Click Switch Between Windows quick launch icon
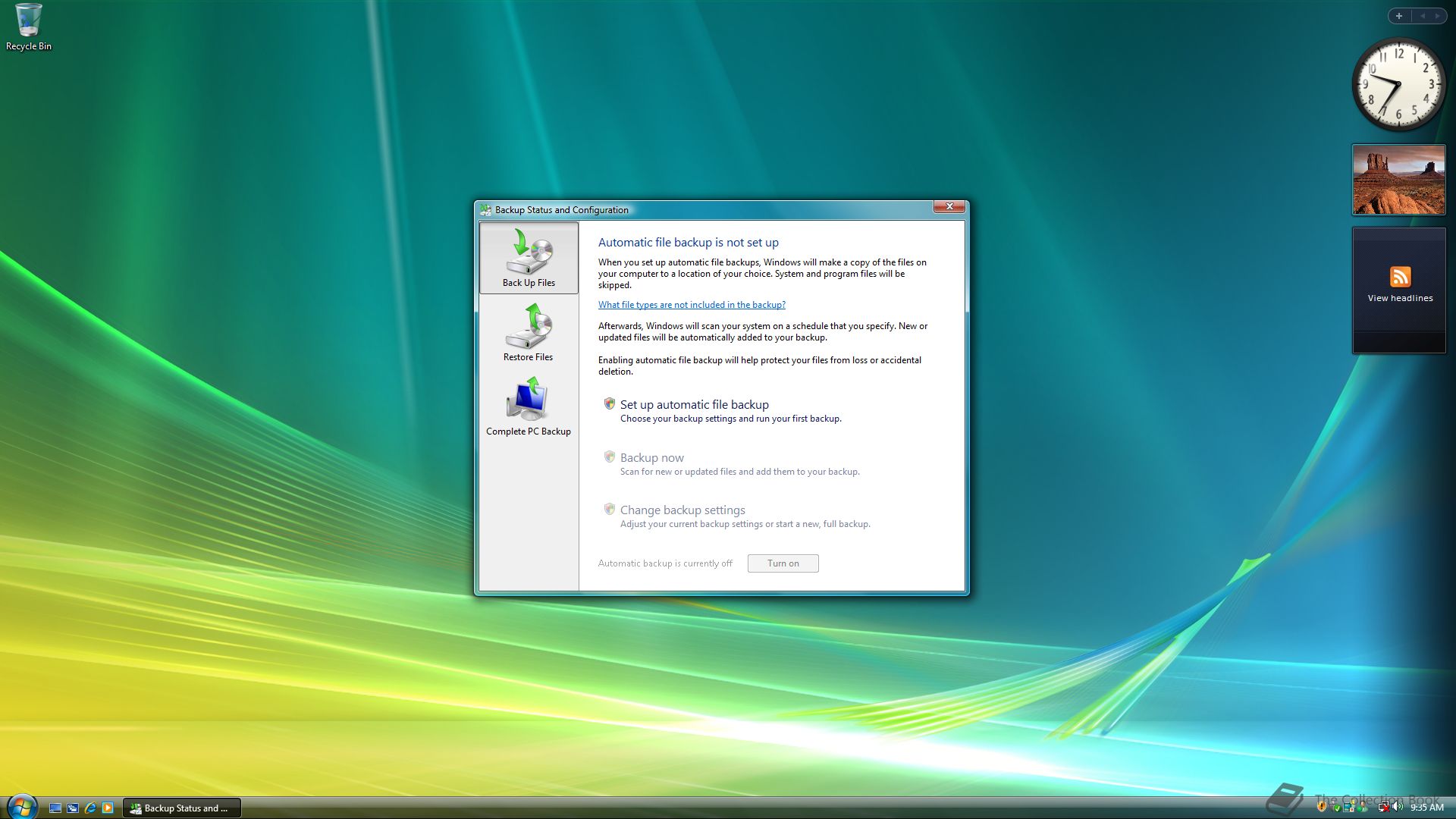The height and width of the screenshot is (819, 1456). [73, 808]
